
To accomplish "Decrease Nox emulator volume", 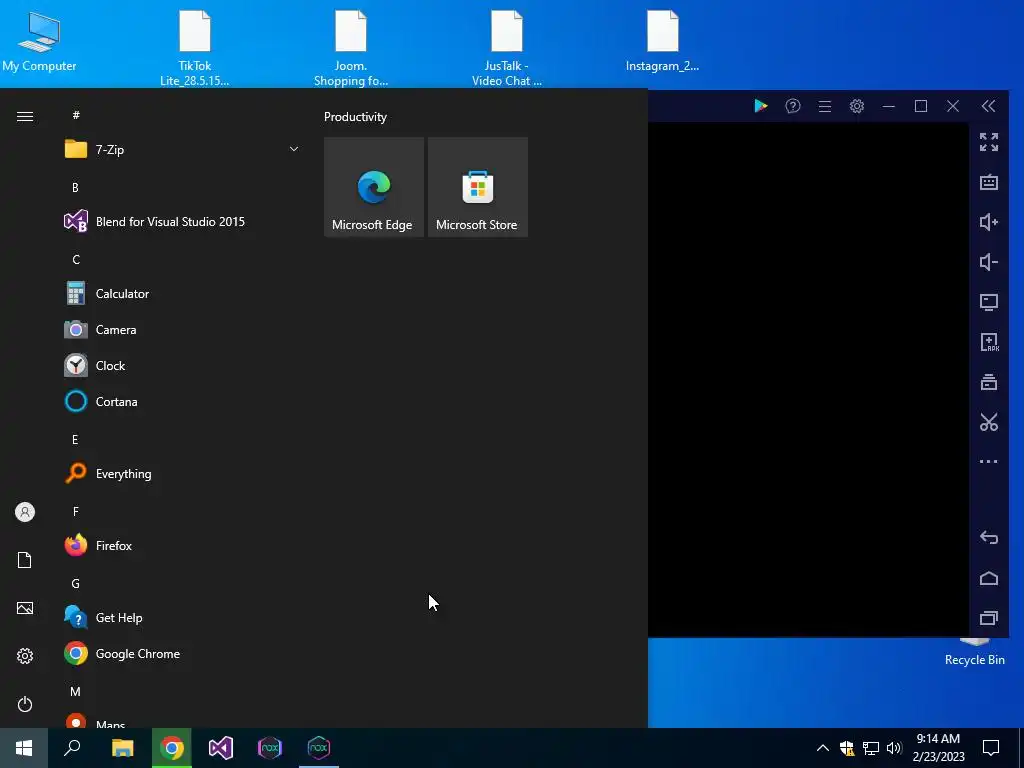I will point(989,262).
